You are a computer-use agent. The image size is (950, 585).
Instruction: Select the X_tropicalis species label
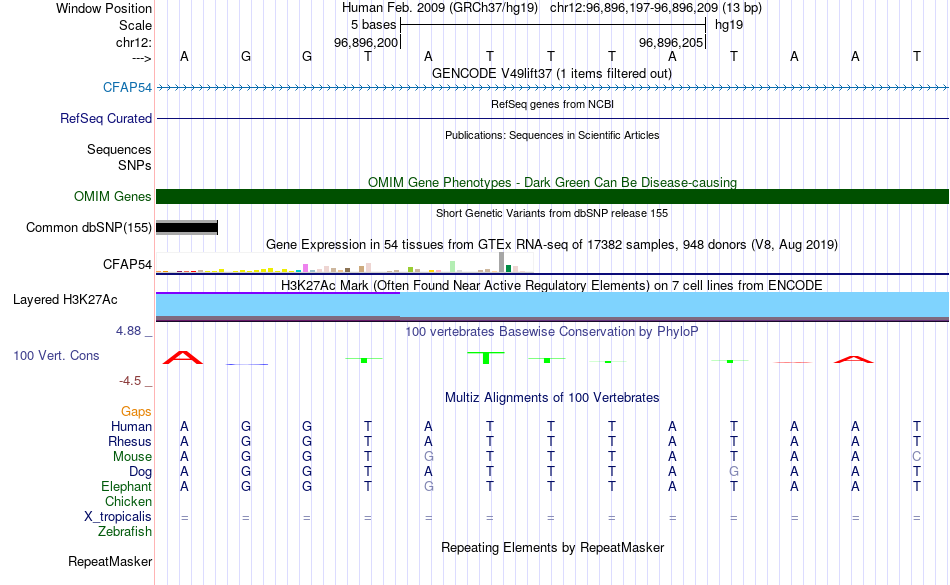coord(118,517)
